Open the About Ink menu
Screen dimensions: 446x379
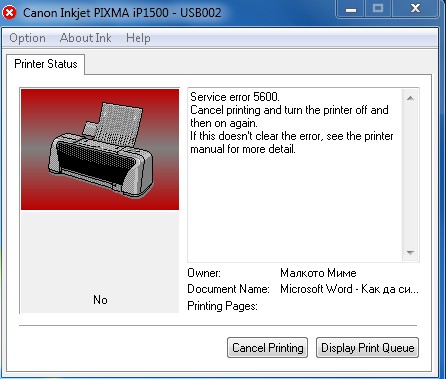coord(86,38)
